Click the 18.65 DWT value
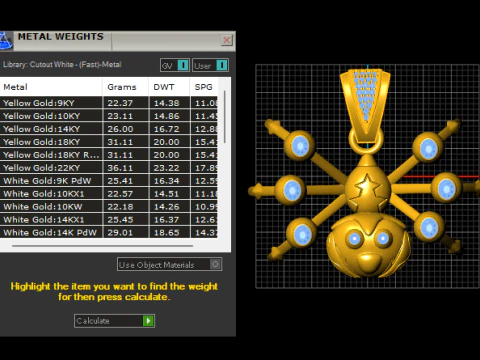Viewport: 480px width, 360px height. (x=166, y=233)
